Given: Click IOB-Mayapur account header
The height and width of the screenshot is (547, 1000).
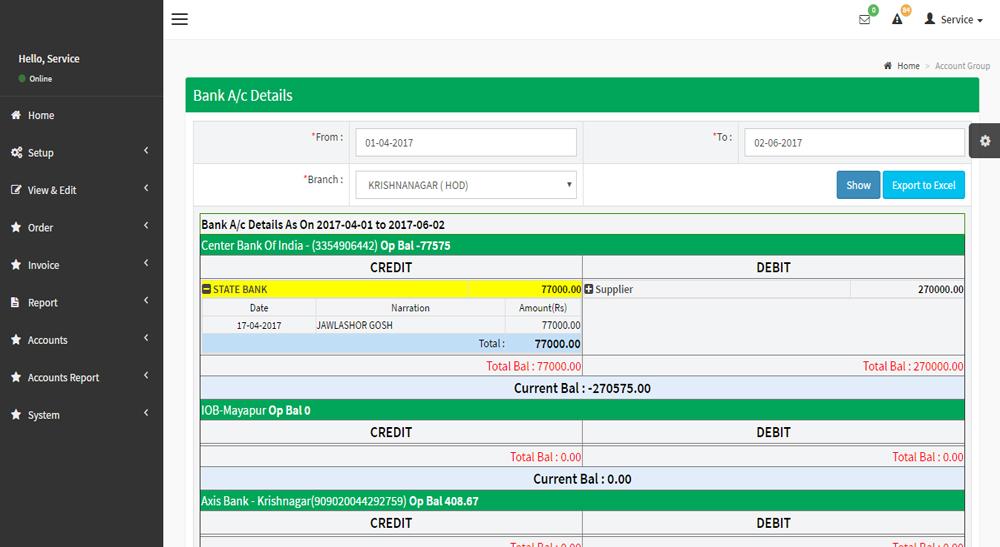Looking at the screenshot, I should [582, 410].
